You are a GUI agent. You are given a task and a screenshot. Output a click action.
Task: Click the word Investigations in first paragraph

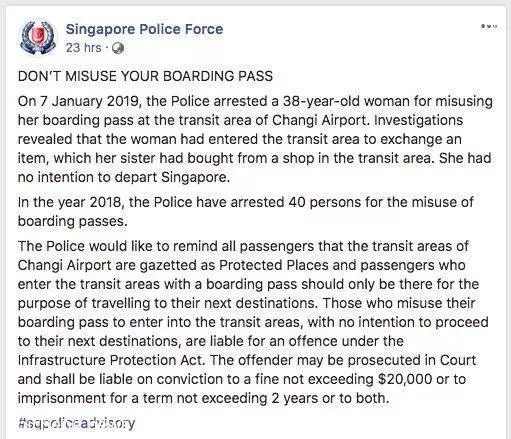(x=419, y=120)
